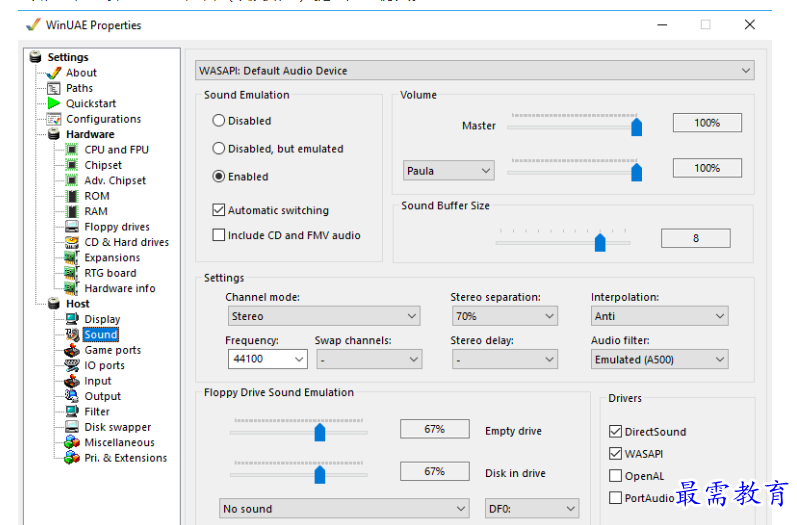
Task: Click the Settings root tree label
Action: (68, 57)
